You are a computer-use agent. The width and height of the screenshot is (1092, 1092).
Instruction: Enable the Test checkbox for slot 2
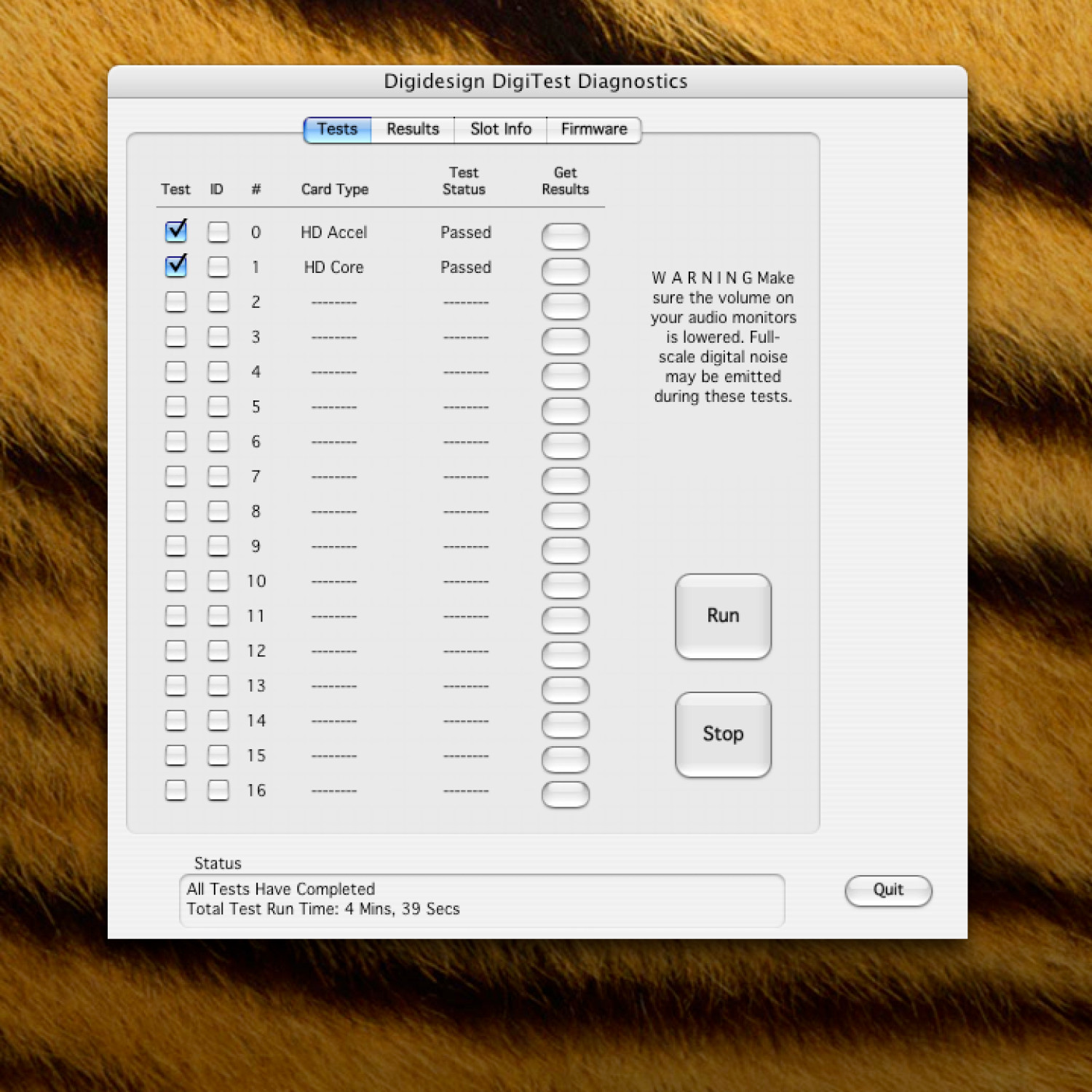pyautogui.click(x=175, y=301)
